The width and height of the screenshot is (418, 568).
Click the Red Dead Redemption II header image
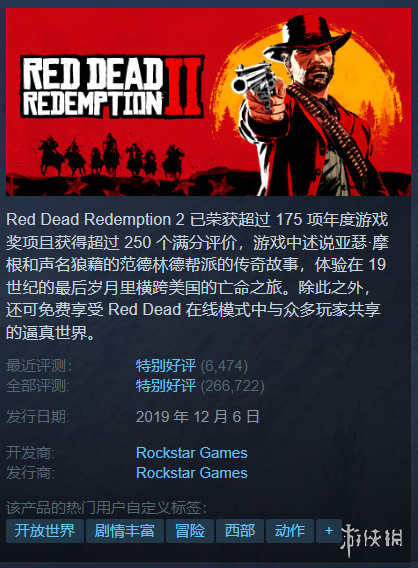pos(208,102)
